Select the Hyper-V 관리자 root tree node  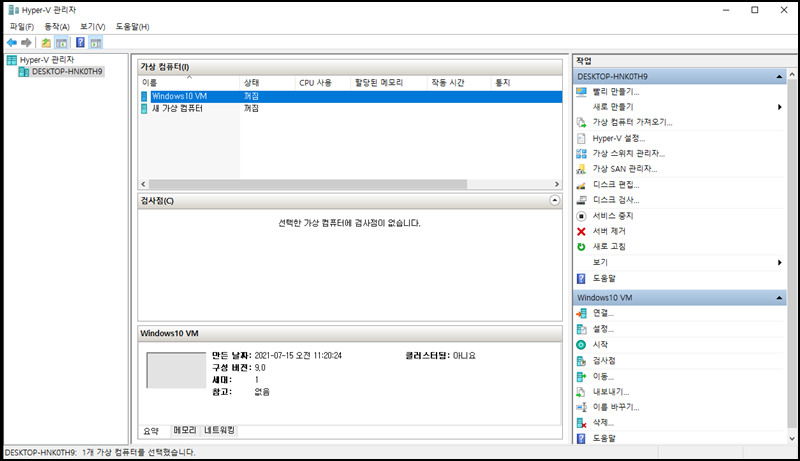pos(47,60)
